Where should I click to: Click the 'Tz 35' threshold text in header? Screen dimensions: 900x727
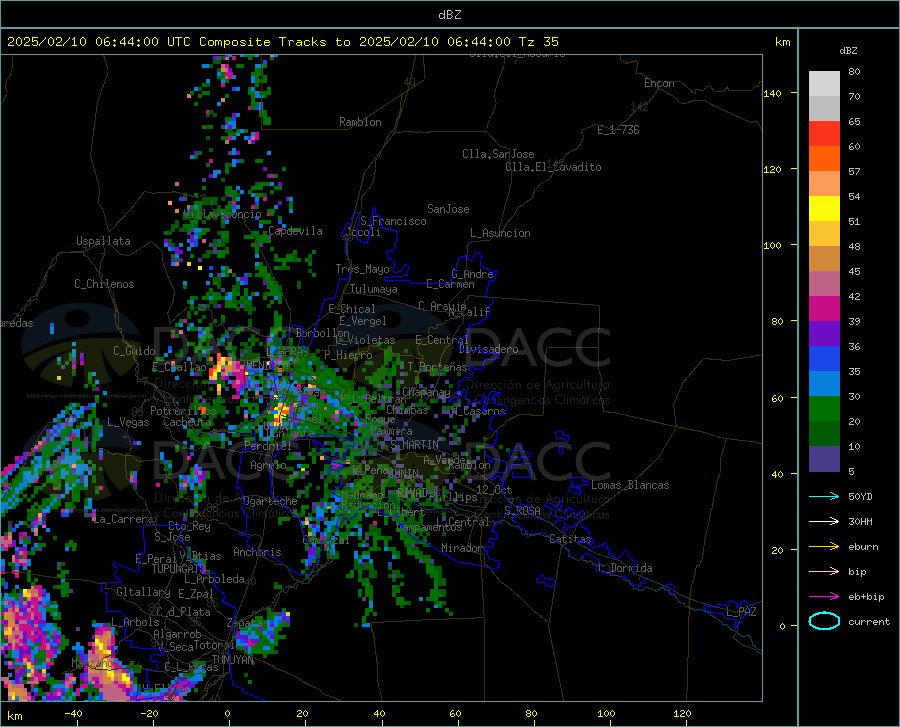pos(538,42)
